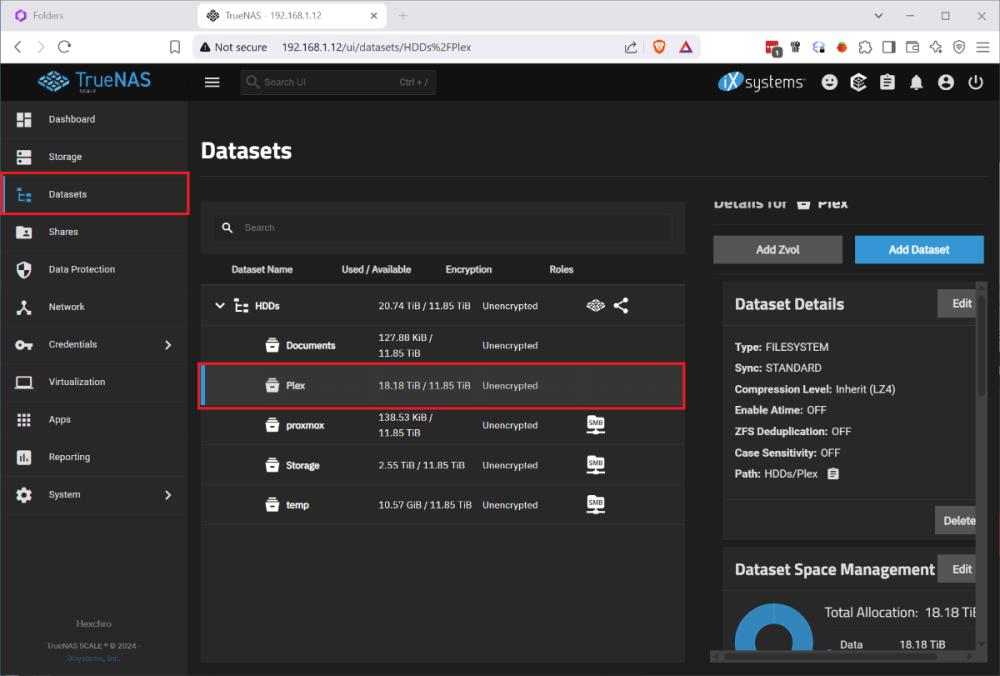Image resolution: width=1000 pixels, height=676 pixels.
Task: Toggle the hamburger sidebar menu button
Action: pyautogui.click(x=212, y=82)
